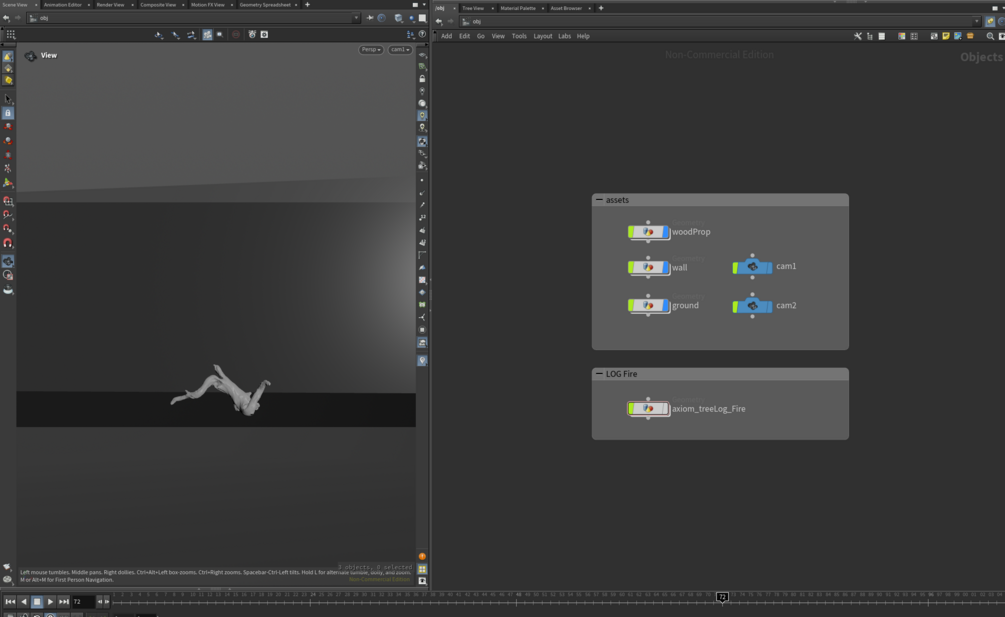
Task: Click the frame 72 timeline marker
Action: [722, 596]
